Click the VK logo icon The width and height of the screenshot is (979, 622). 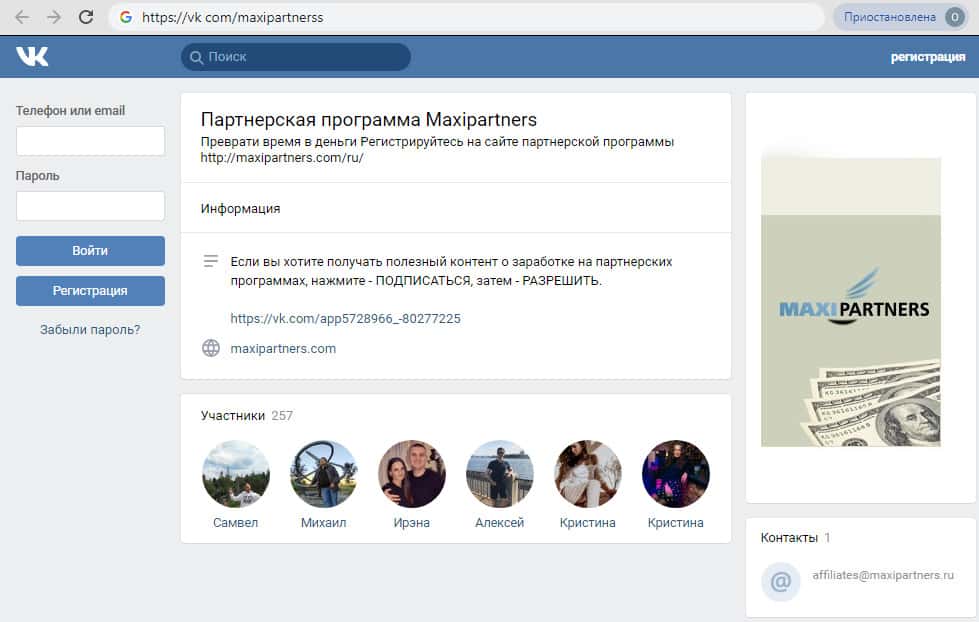point(32,57)
